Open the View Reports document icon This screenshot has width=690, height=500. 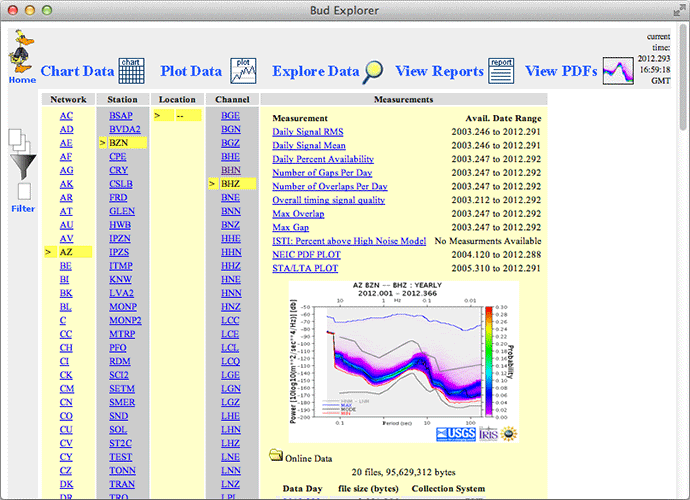point(501,71)
